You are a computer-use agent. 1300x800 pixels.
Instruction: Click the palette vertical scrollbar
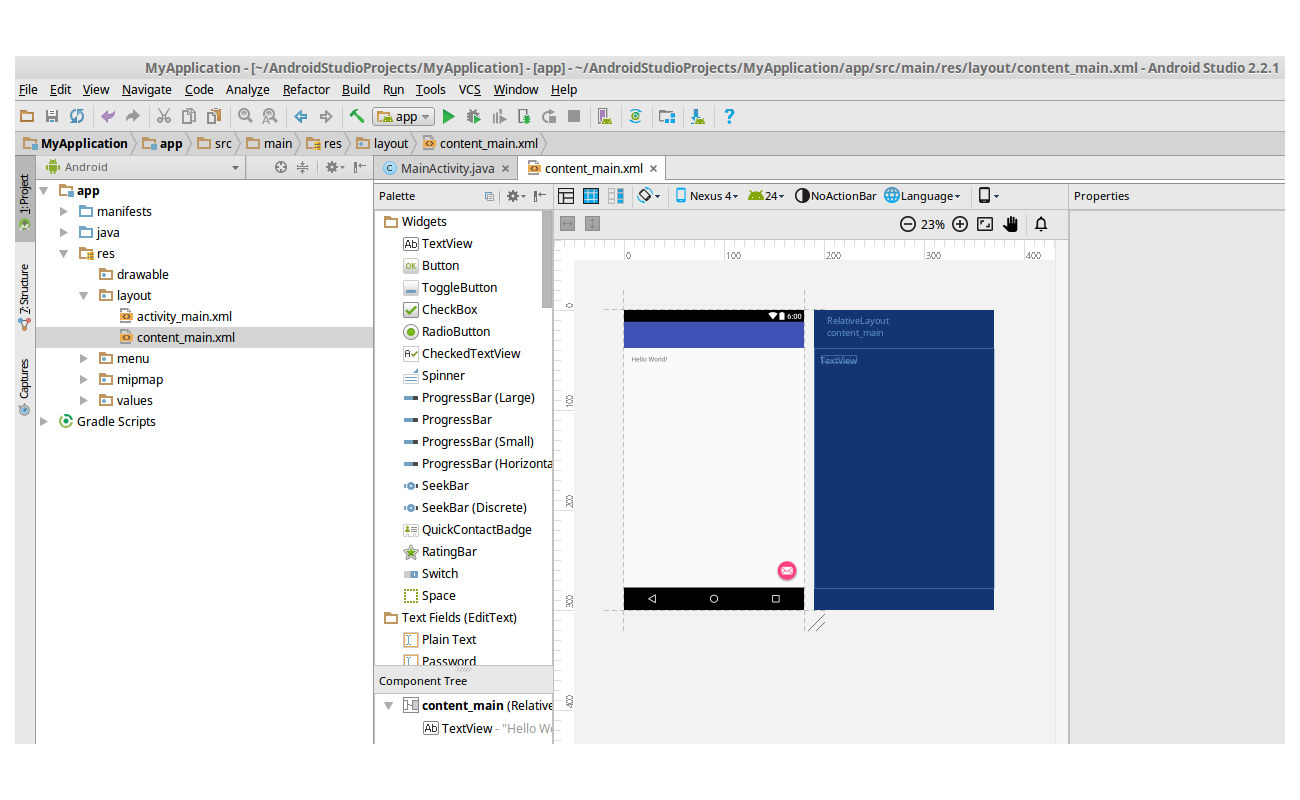[x=547, y=260]
